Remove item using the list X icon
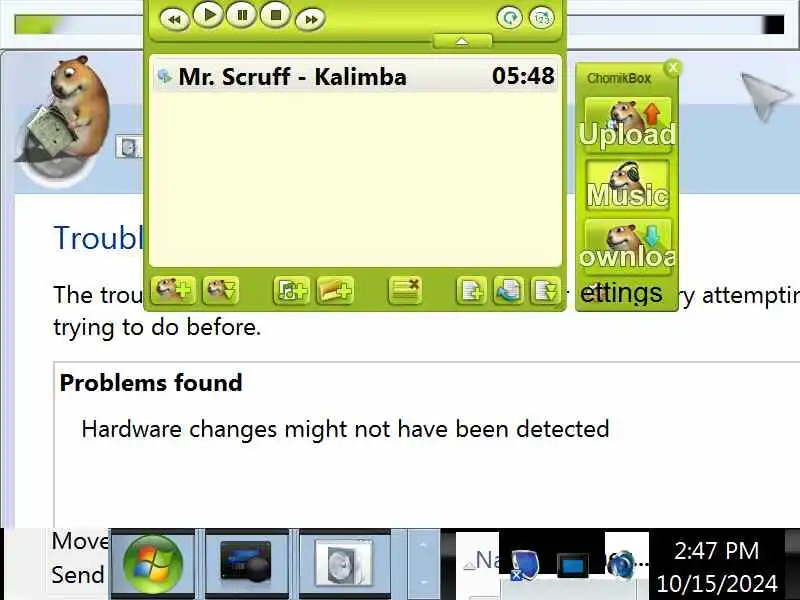800x600 pixels. [x=405, y=290]
